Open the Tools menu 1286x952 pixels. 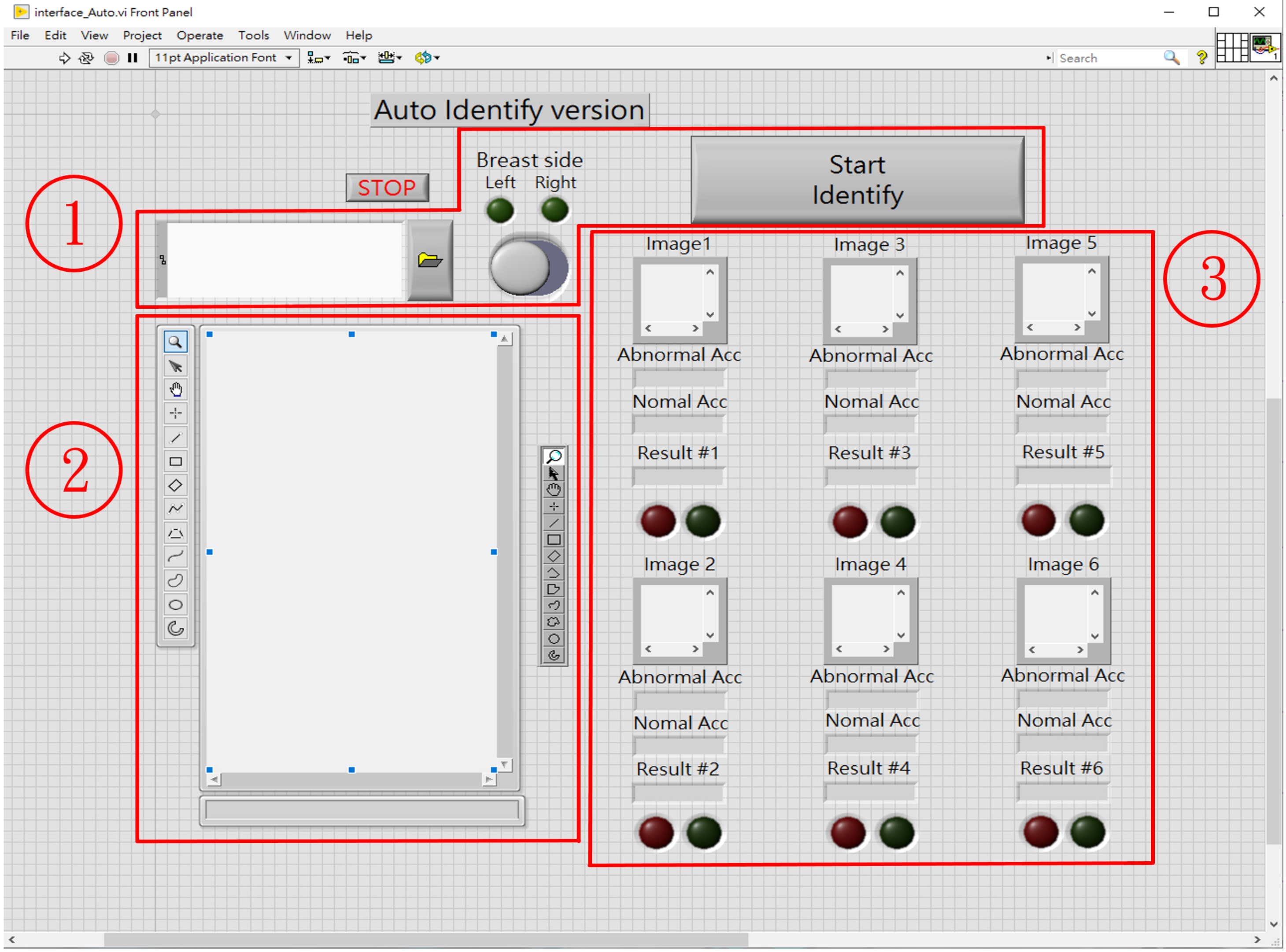[x=254, y=35]
